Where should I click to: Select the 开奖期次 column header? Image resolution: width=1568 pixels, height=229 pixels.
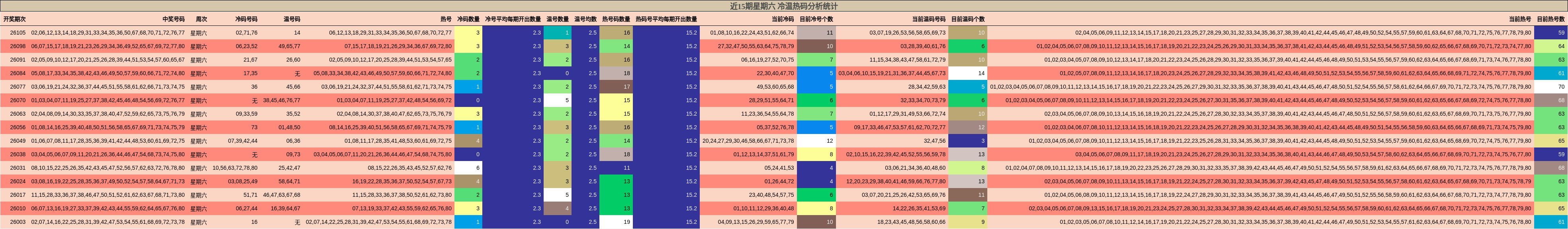point(15,19)
